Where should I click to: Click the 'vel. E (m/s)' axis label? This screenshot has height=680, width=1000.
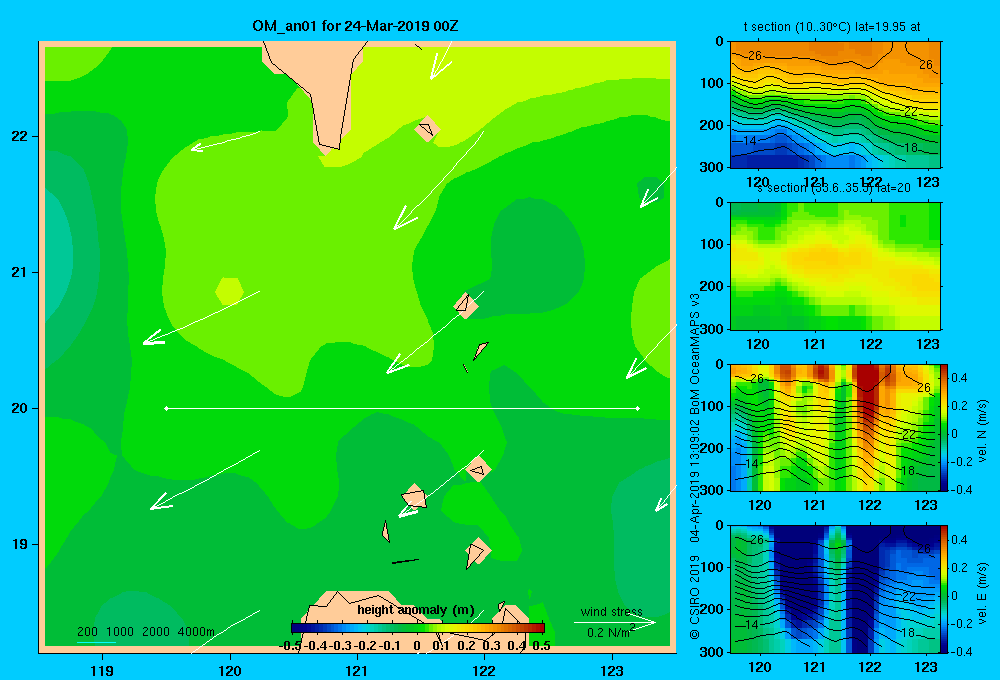click(x=982, y=592)
